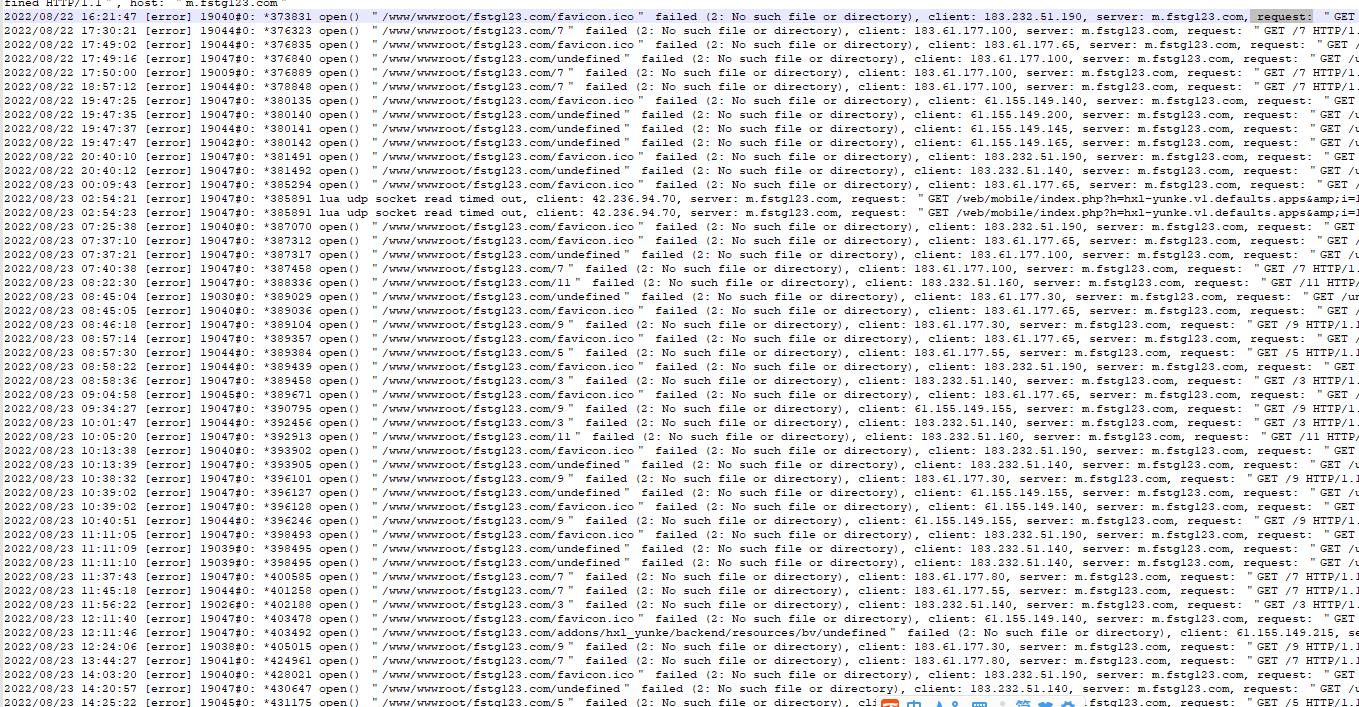
Task: Click timestamp 2022/08/23 02:54:23
Action: [x=70, y=213]
